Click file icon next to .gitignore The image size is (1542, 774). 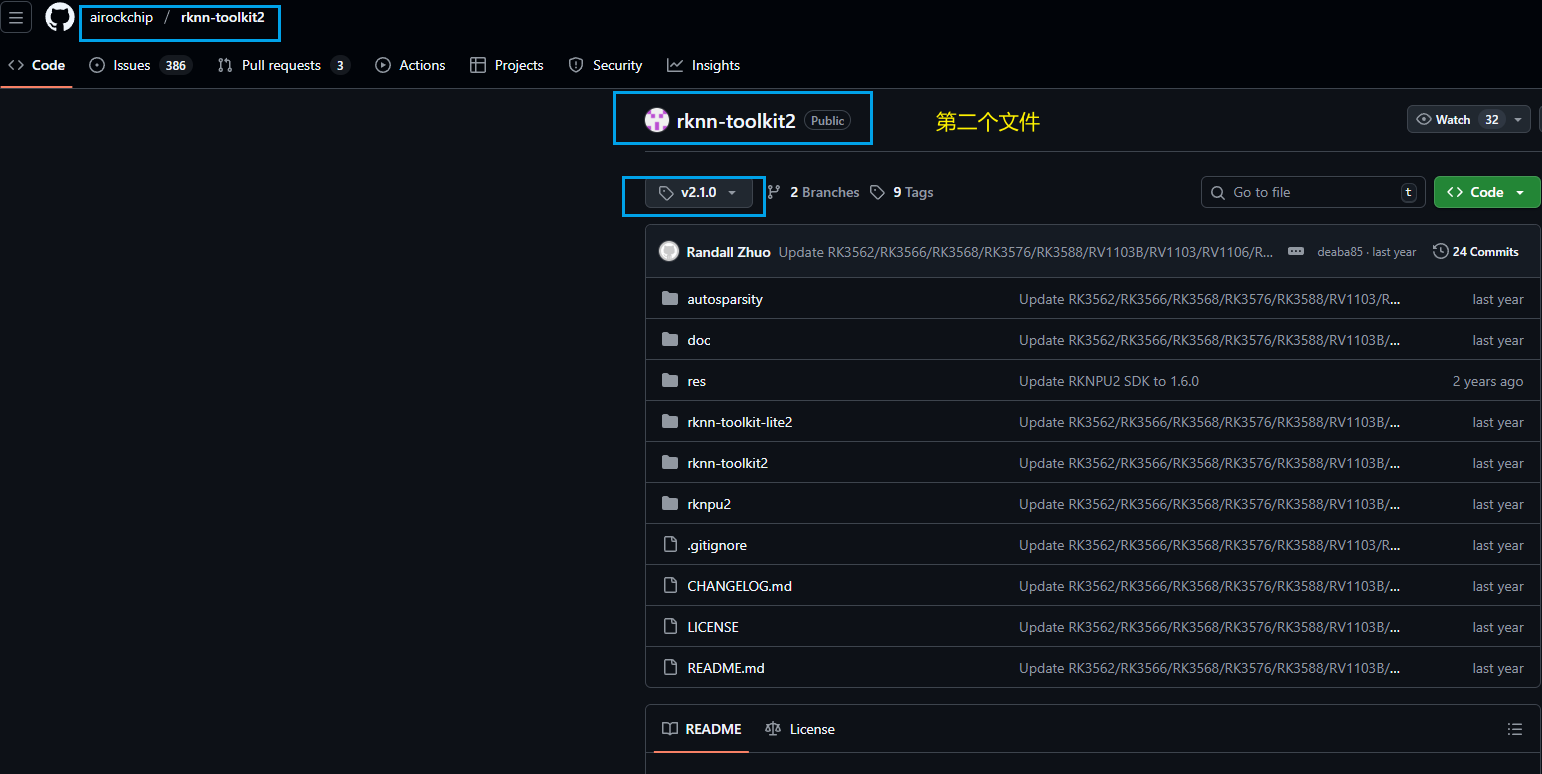tap(670, 545)
